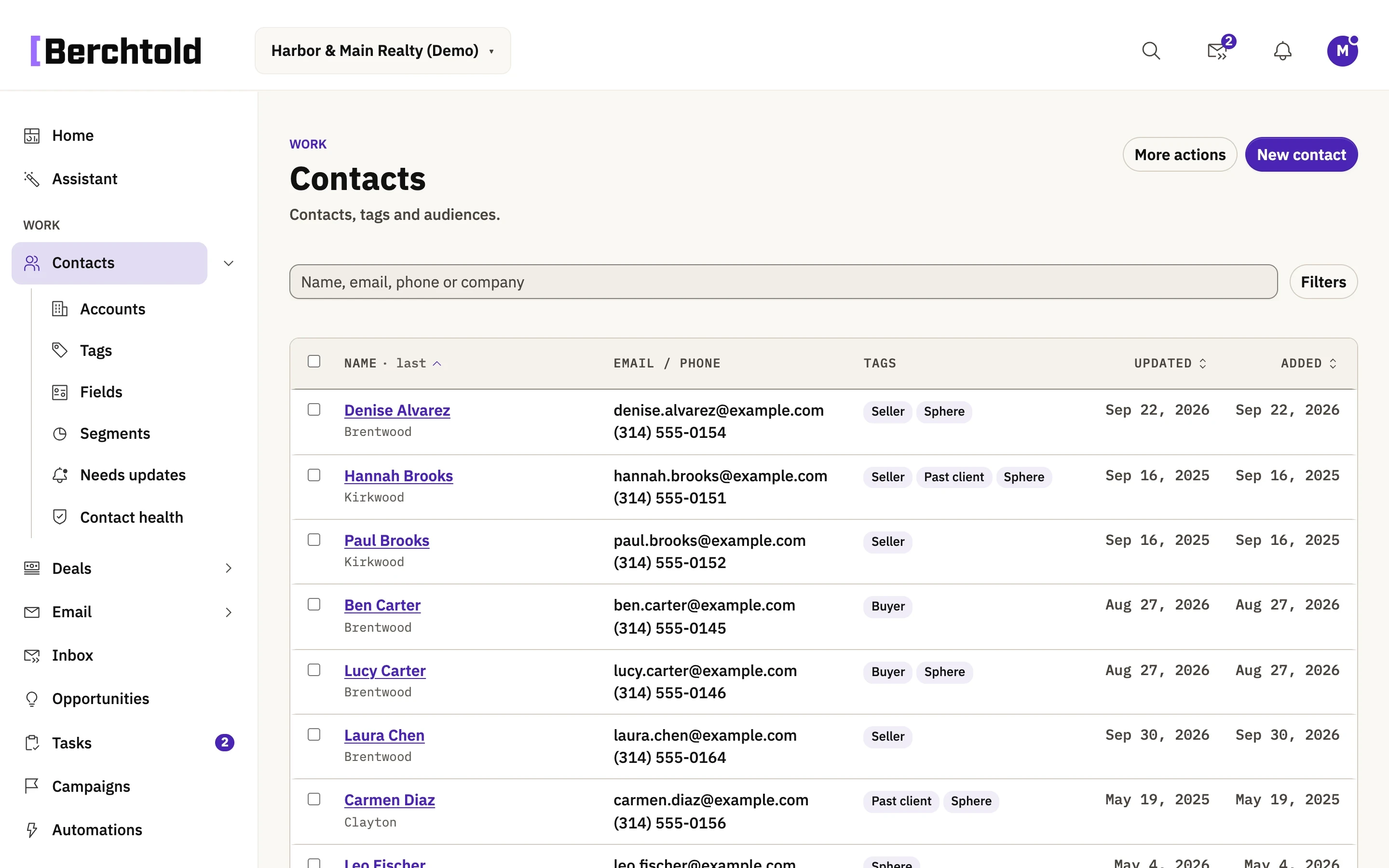Click the Tasks count badge 2
Screen dimensions: 1389x868
[224, 743]
